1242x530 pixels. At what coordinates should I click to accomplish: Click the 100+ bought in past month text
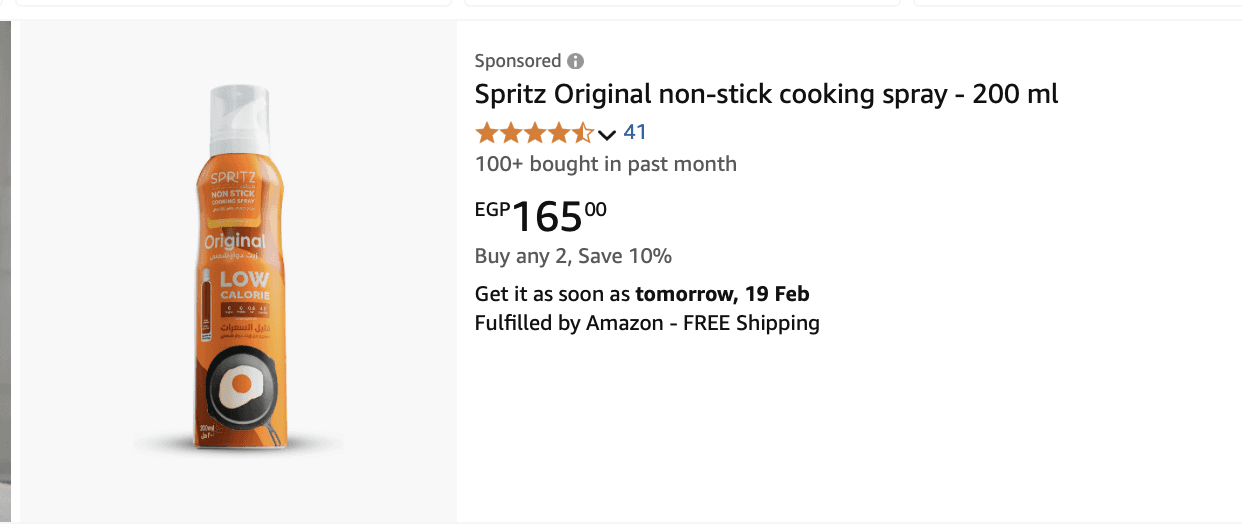click(606, 164)
